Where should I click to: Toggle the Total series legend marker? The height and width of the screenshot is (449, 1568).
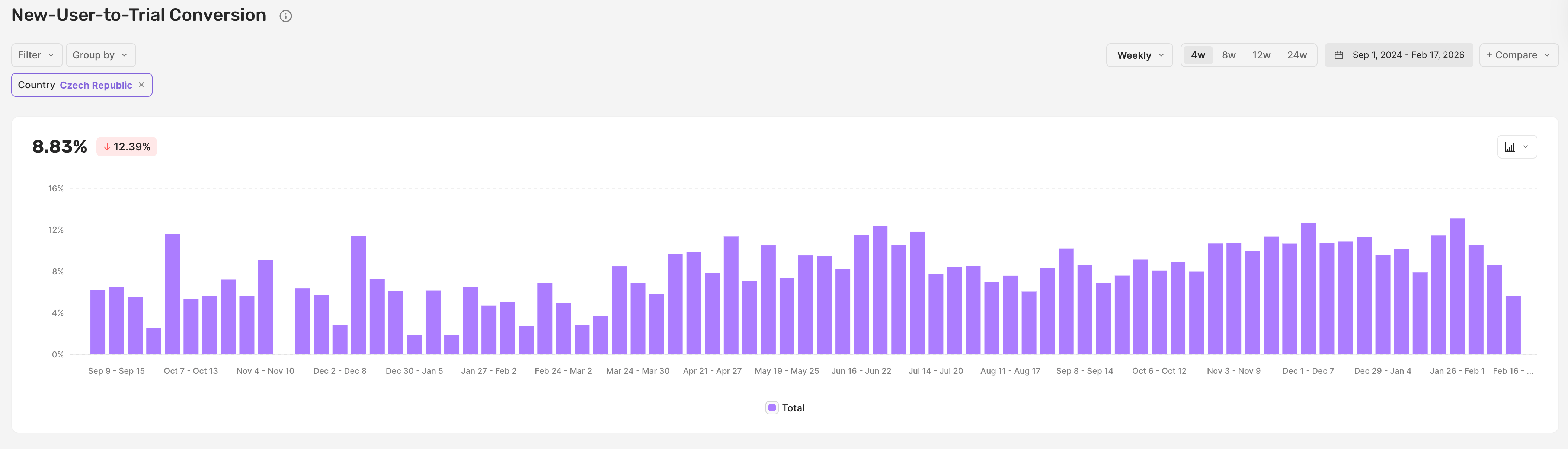tap(772, 408)
